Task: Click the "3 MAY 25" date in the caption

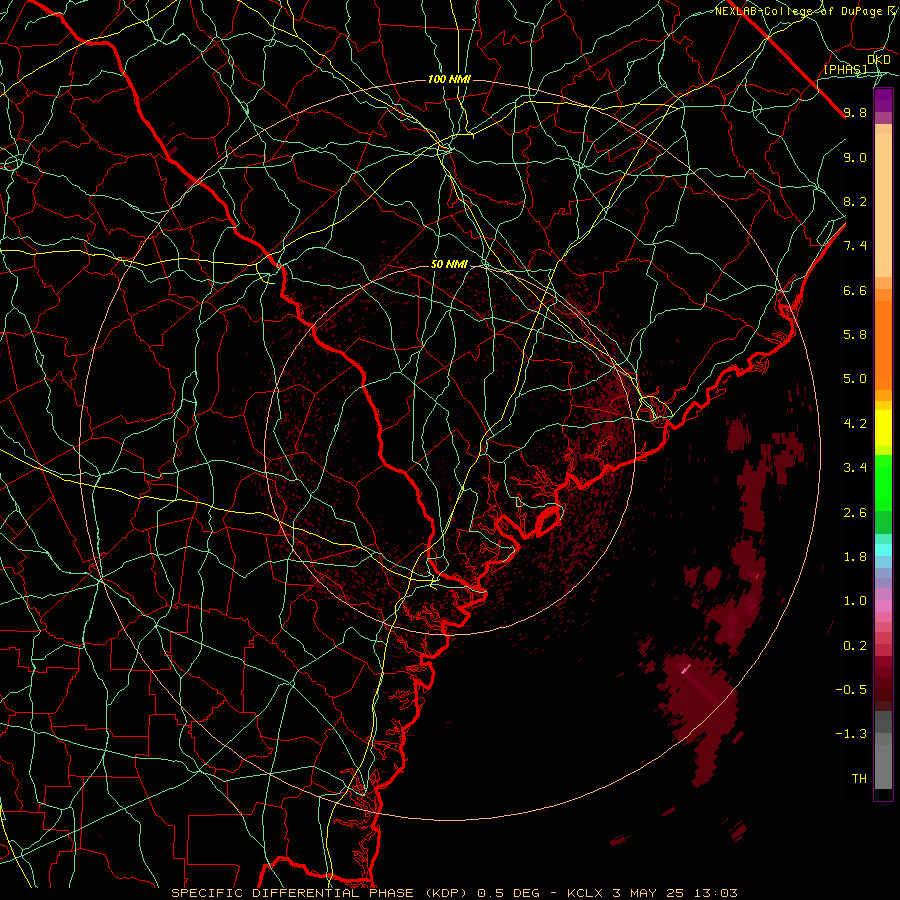Action: click(x=649, y=893)
